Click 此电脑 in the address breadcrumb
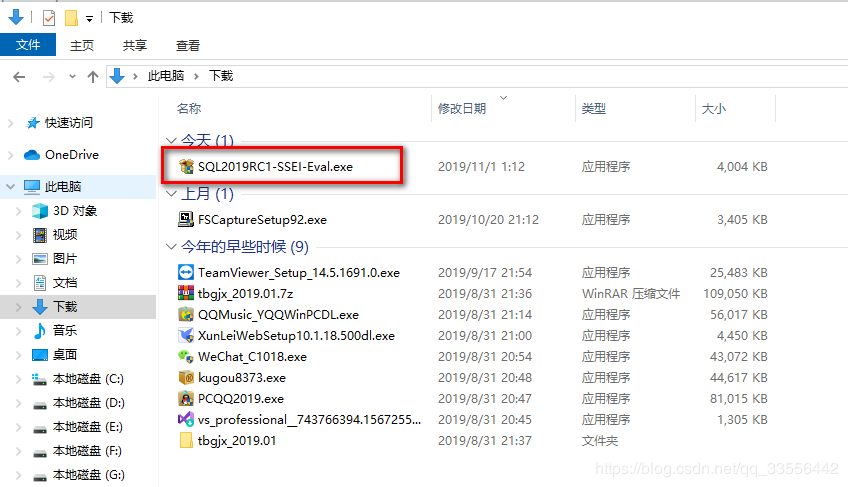The width and height of the screenshot is (848, 487). click(x=165, y=76)
